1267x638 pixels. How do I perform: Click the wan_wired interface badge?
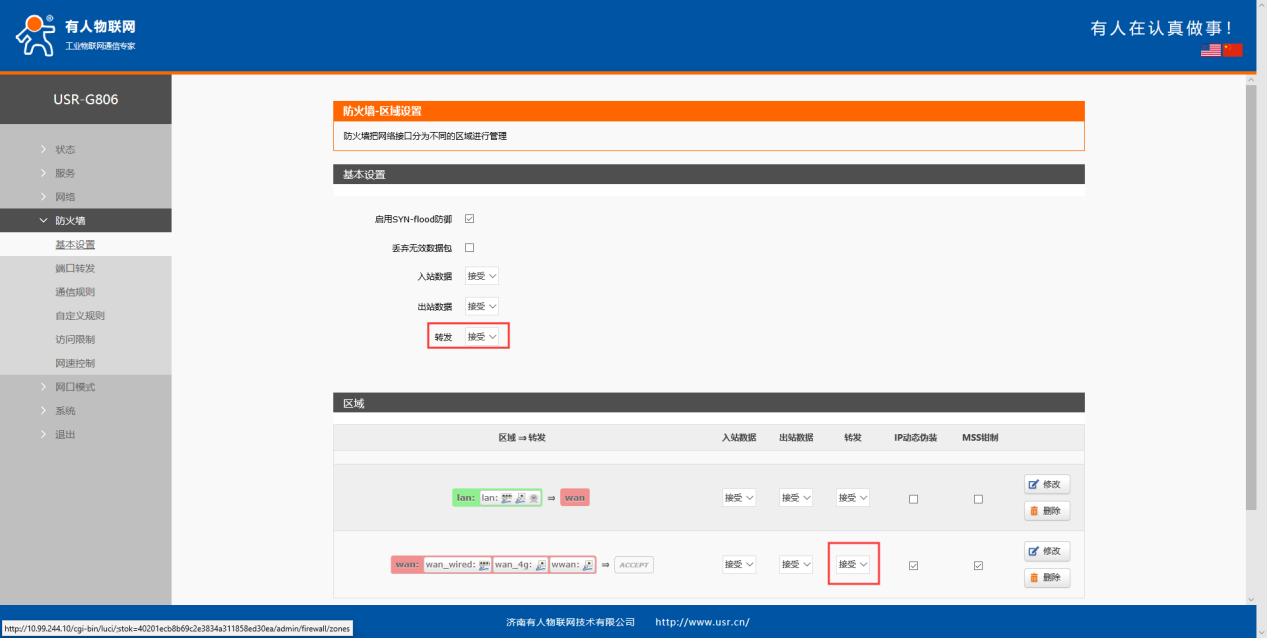[x=457, y=565]
